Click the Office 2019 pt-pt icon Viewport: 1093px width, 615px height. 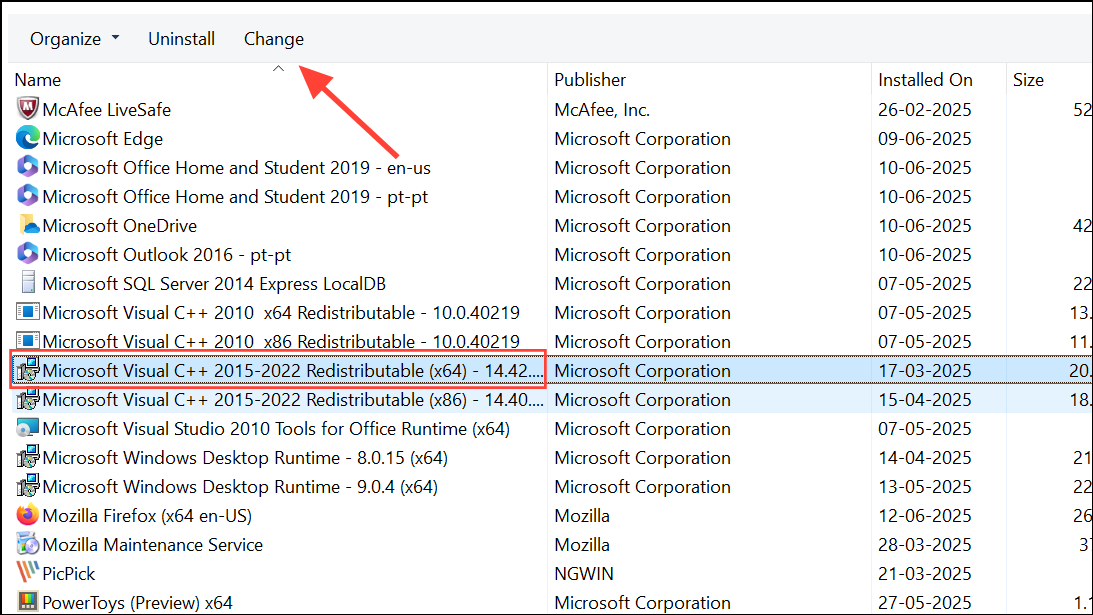point(27,196)
